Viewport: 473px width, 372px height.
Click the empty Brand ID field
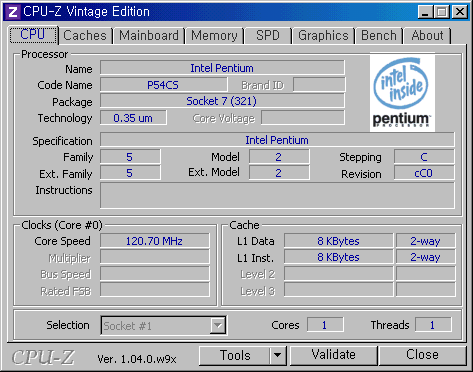319,85
